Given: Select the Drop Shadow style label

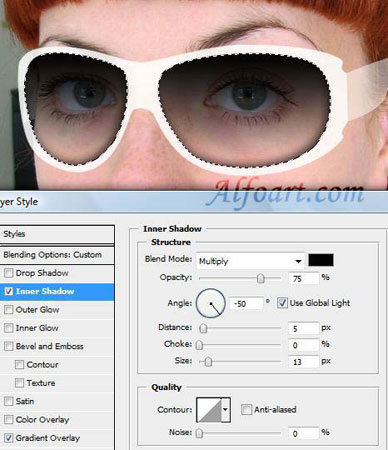Looking at the screenshot, I should click(x=42, y=273).
